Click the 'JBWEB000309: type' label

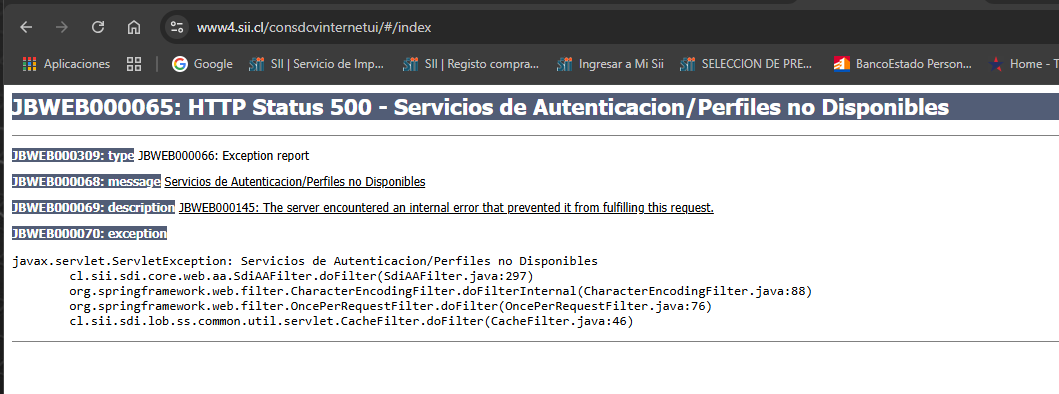click(73, 155)
